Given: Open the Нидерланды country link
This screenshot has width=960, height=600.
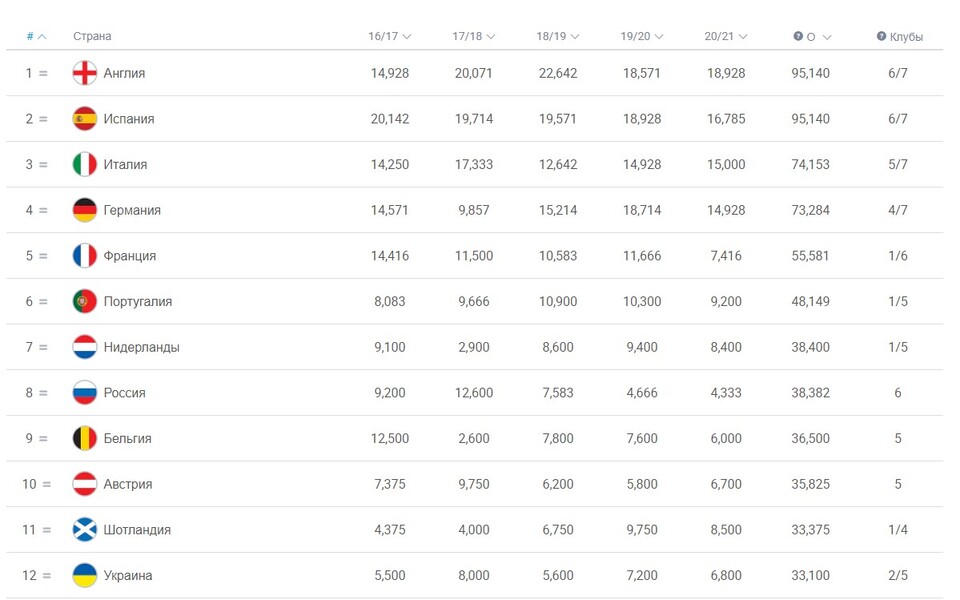Looking at the screenshot, I should (142, 347).
